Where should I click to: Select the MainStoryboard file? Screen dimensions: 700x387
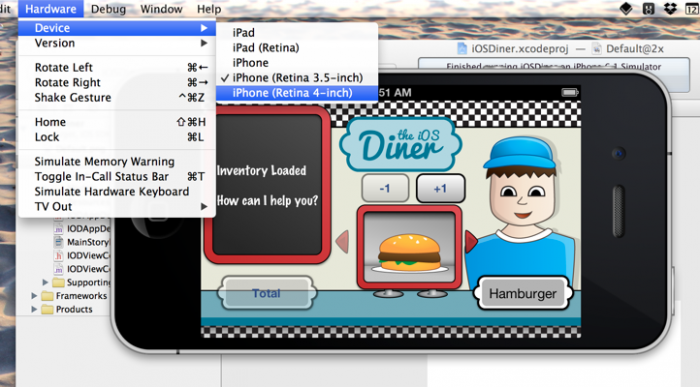click(x=88, y=242)
